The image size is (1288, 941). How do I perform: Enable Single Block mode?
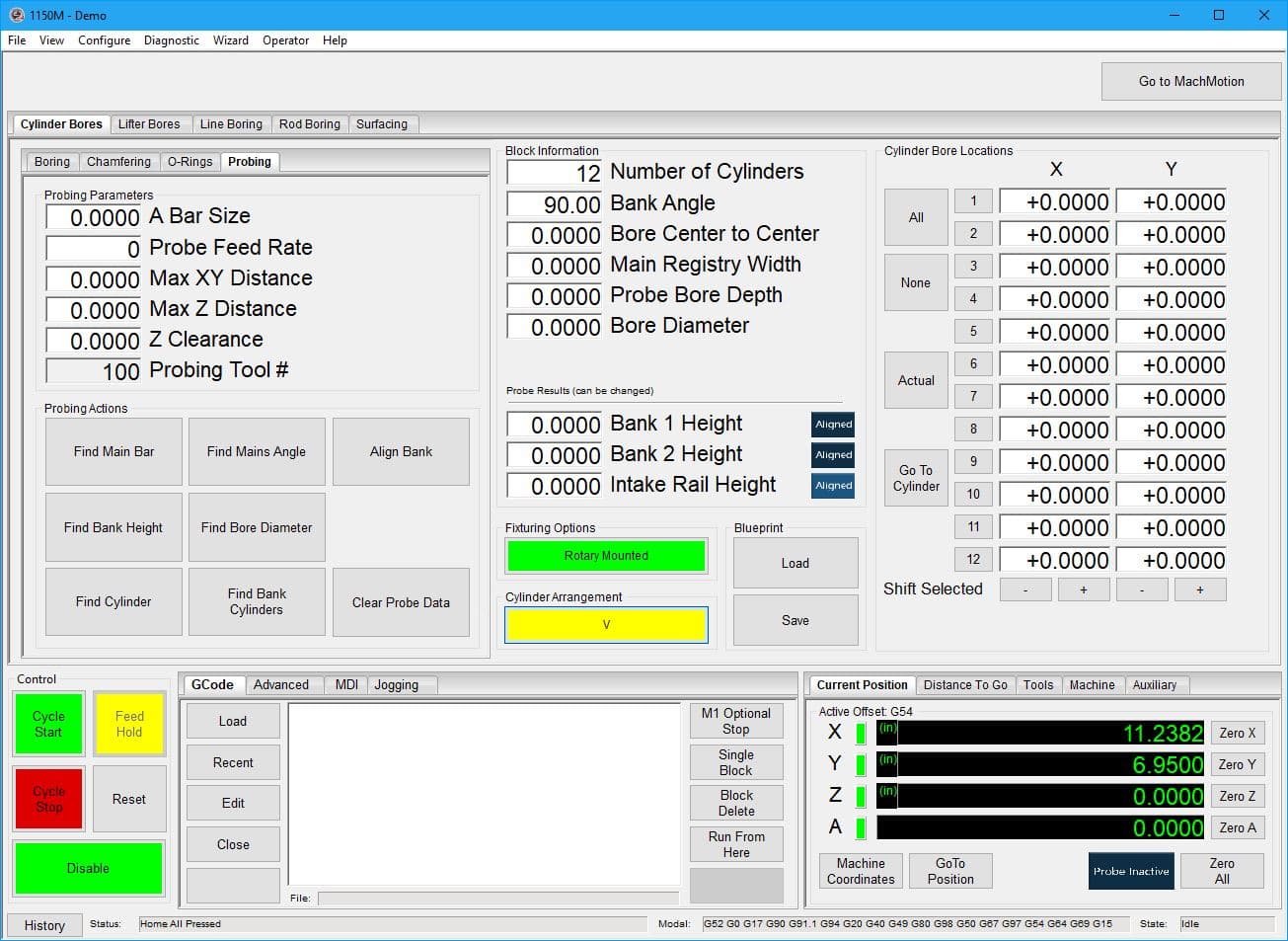click(x=735, y=761)
